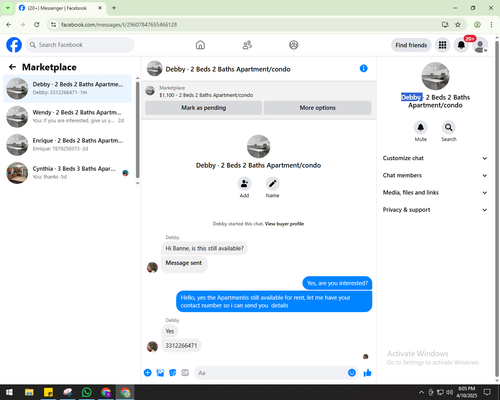The image size is (500, 400).
Task: Go back from Marketplace chats
Action: pyautogui.click(x=13, y=67)
